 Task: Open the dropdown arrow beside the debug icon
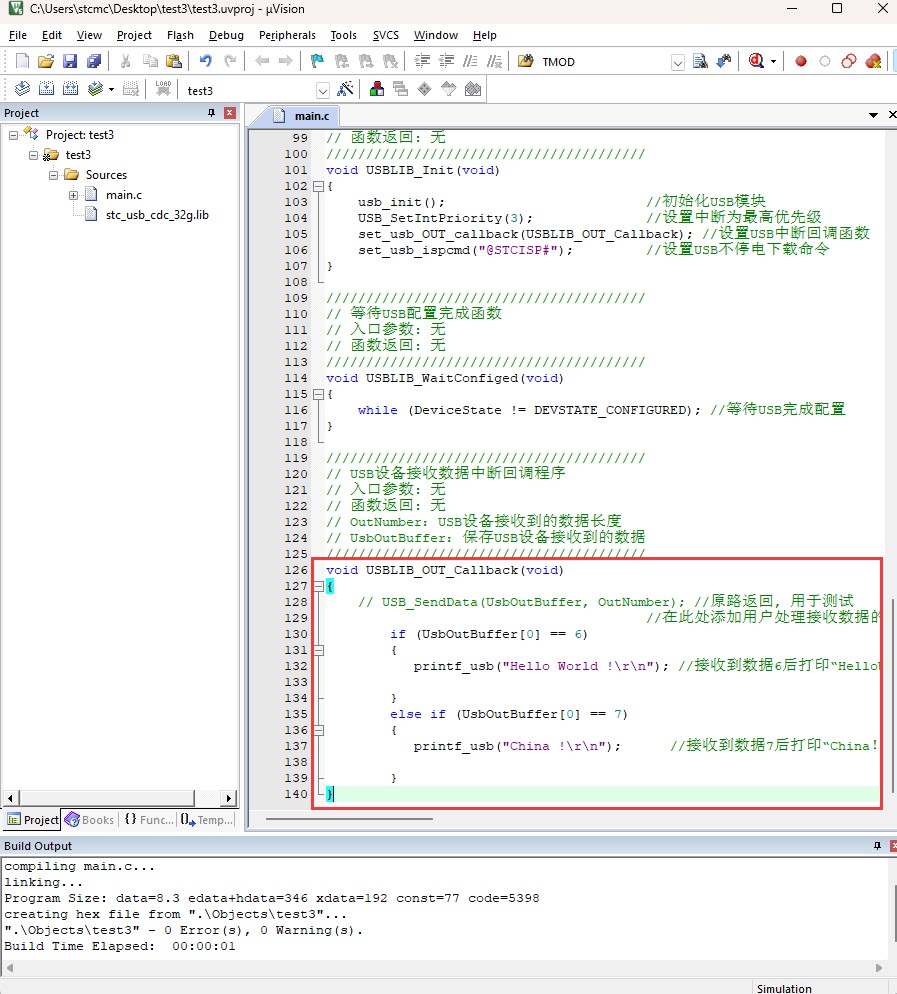coord(773,61)
